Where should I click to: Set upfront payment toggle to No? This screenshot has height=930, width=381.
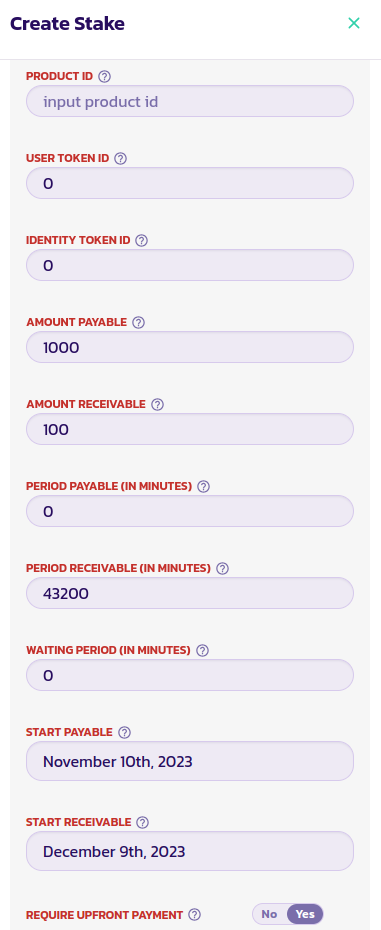269,914
